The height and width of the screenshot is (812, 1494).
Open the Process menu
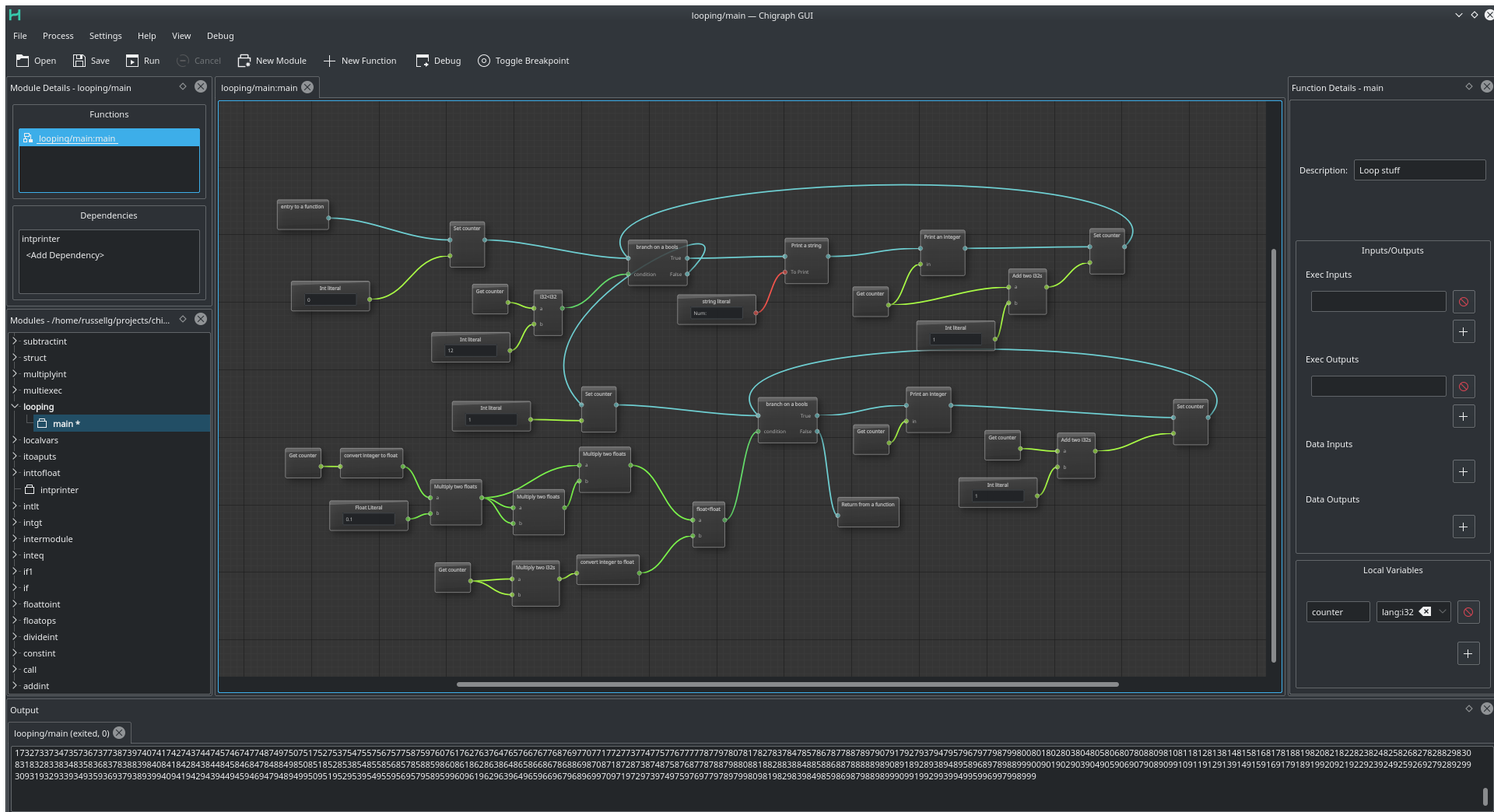click(x=58, y=36)
